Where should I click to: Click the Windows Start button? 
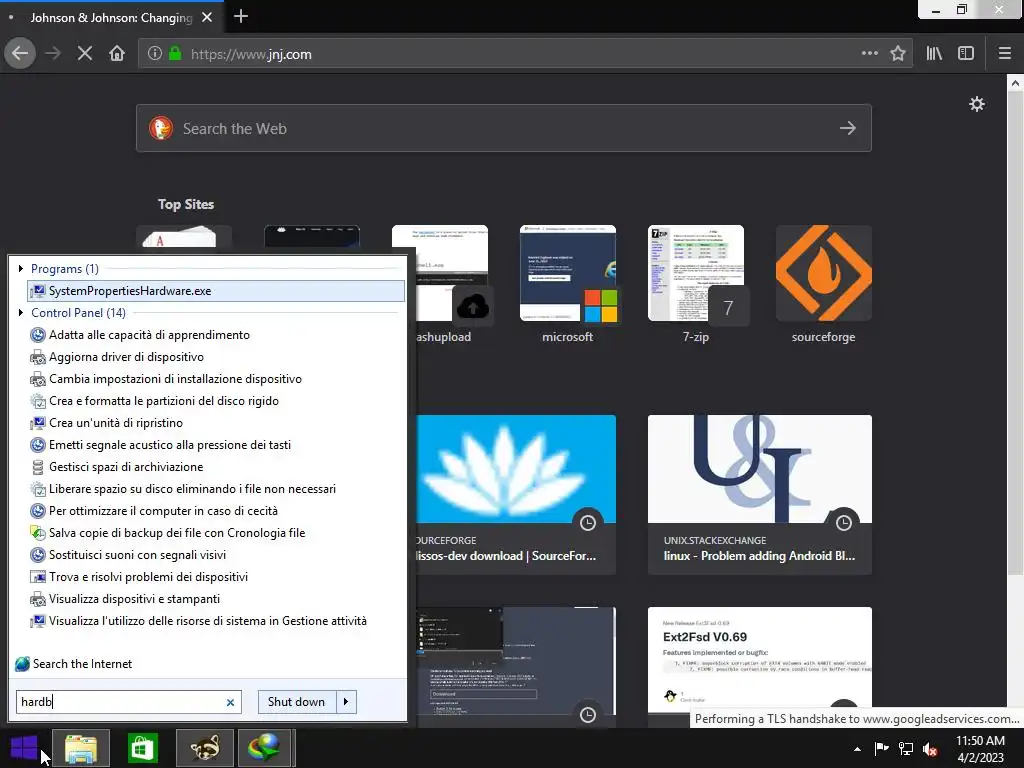click(x=24, y=748)
